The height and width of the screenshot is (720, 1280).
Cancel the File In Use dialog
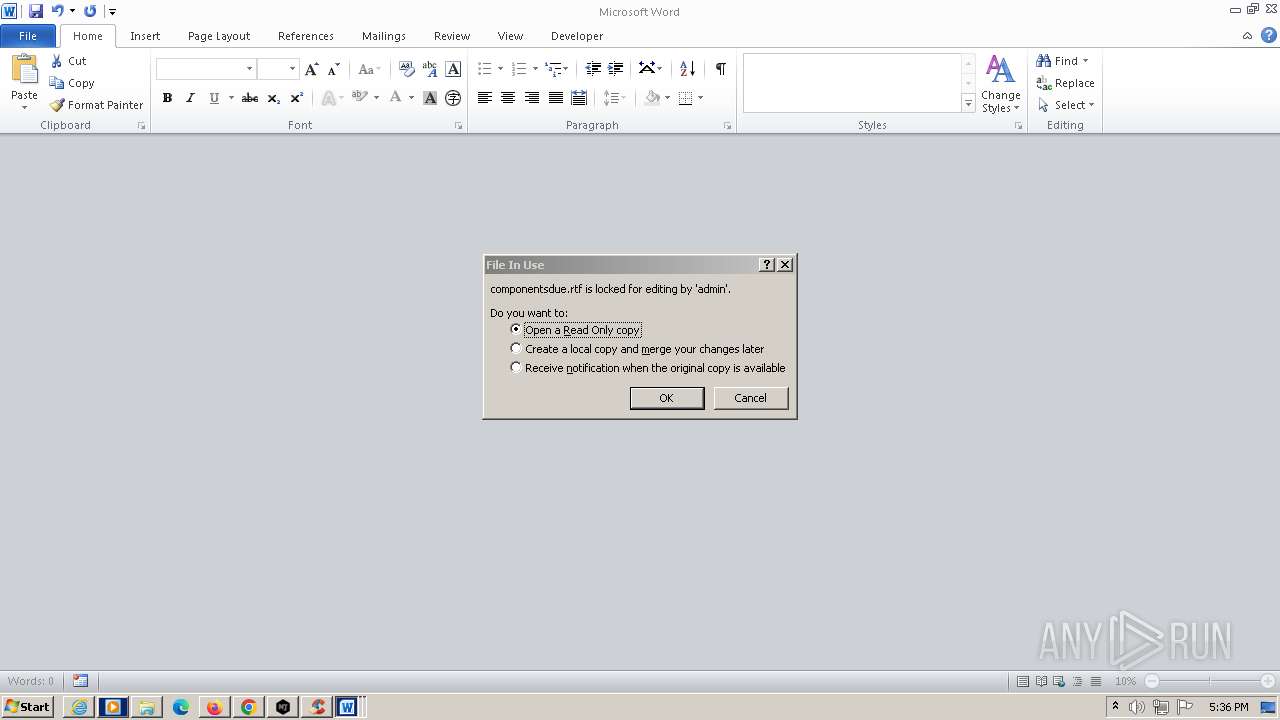tap(751, 398)
